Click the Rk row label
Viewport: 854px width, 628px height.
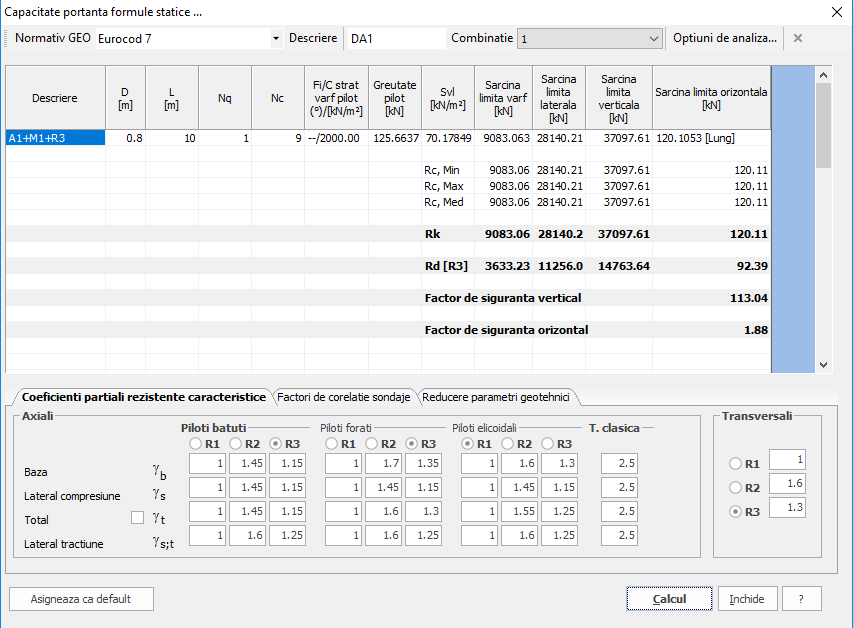click(432, 234)
